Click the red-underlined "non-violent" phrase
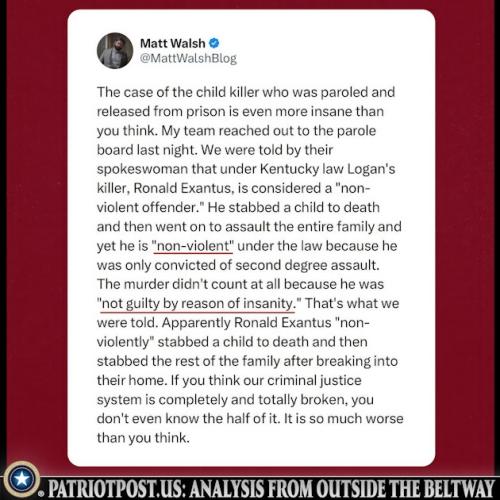This screenshot has width=500, height=500. (x=193, y=246)
